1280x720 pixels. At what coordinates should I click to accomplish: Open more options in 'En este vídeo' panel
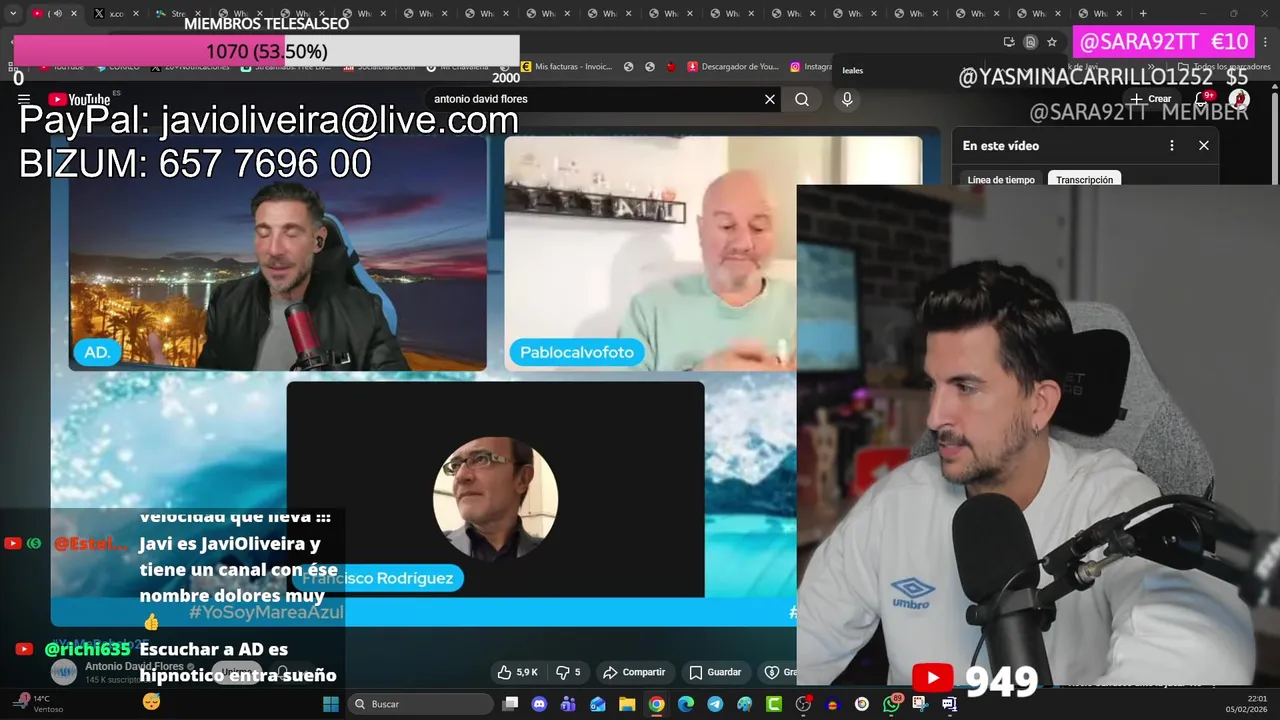(1172, 145)
